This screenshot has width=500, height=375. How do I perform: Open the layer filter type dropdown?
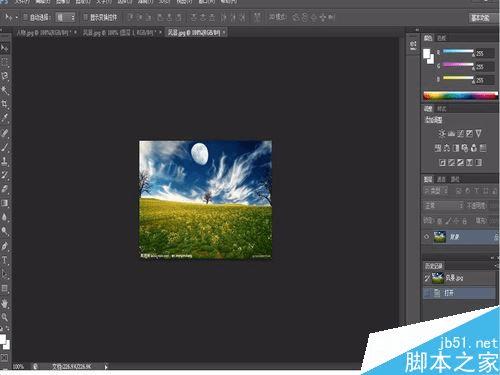coord(436,191)
